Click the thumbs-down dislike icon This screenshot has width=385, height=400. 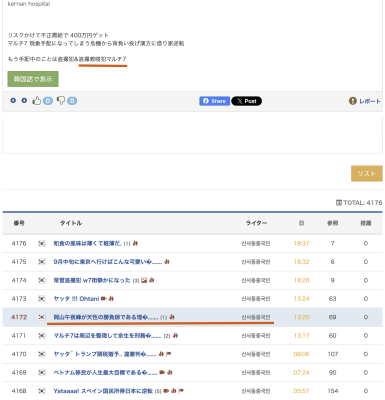(x=61, y=100)
